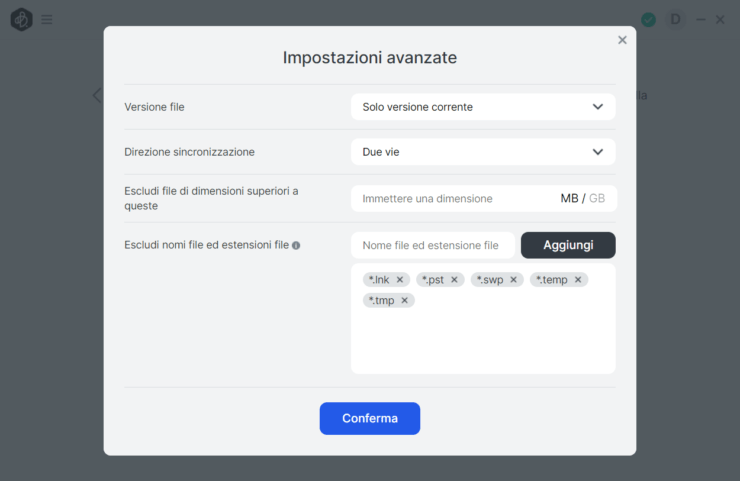Delete the *.tmp filter tag
This screenshot has width=740, height=481.
point(405,300)
